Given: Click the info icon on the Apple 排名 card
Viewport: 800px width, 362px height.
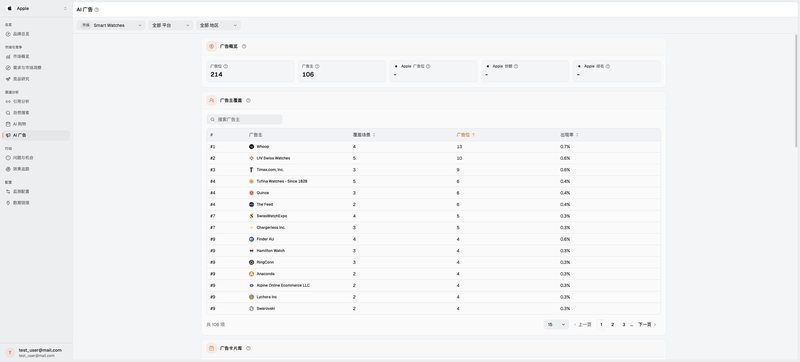Looking at the screenshot, I should click(608, 66).
